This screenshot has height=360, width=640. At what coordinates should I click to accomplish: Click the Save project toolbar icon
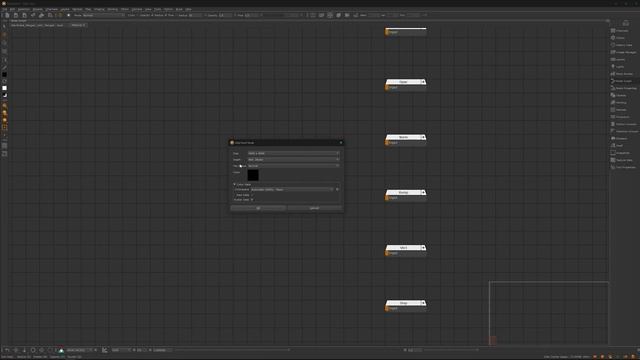(x=24, y=15)
